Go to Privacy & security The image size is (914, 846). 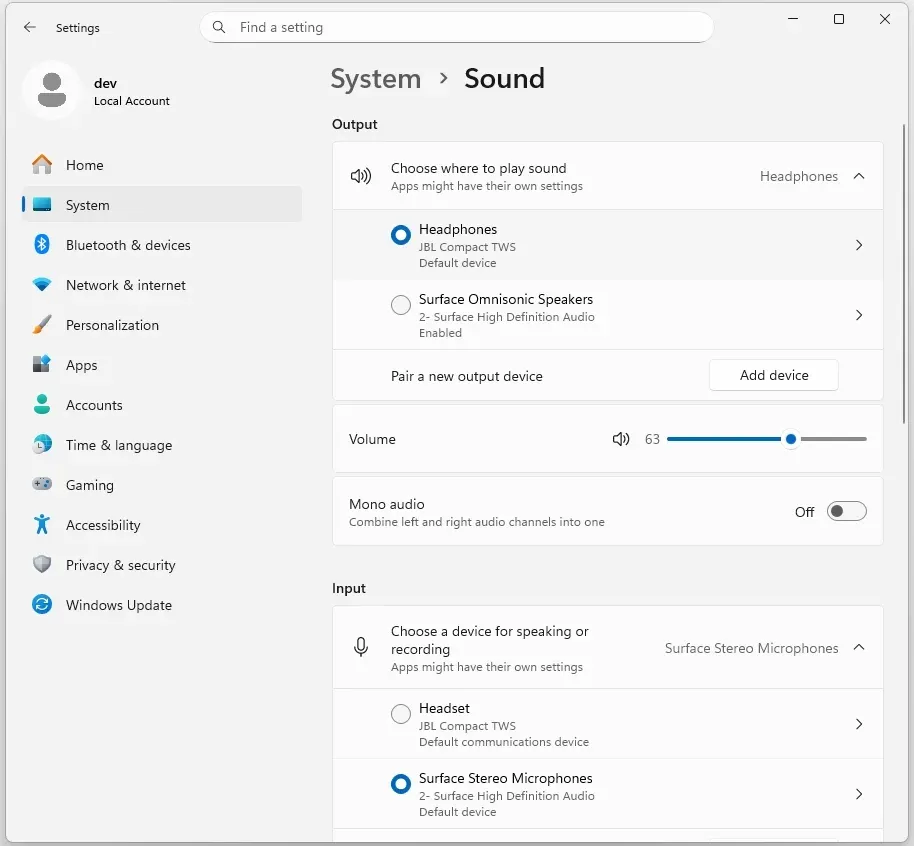162,565
